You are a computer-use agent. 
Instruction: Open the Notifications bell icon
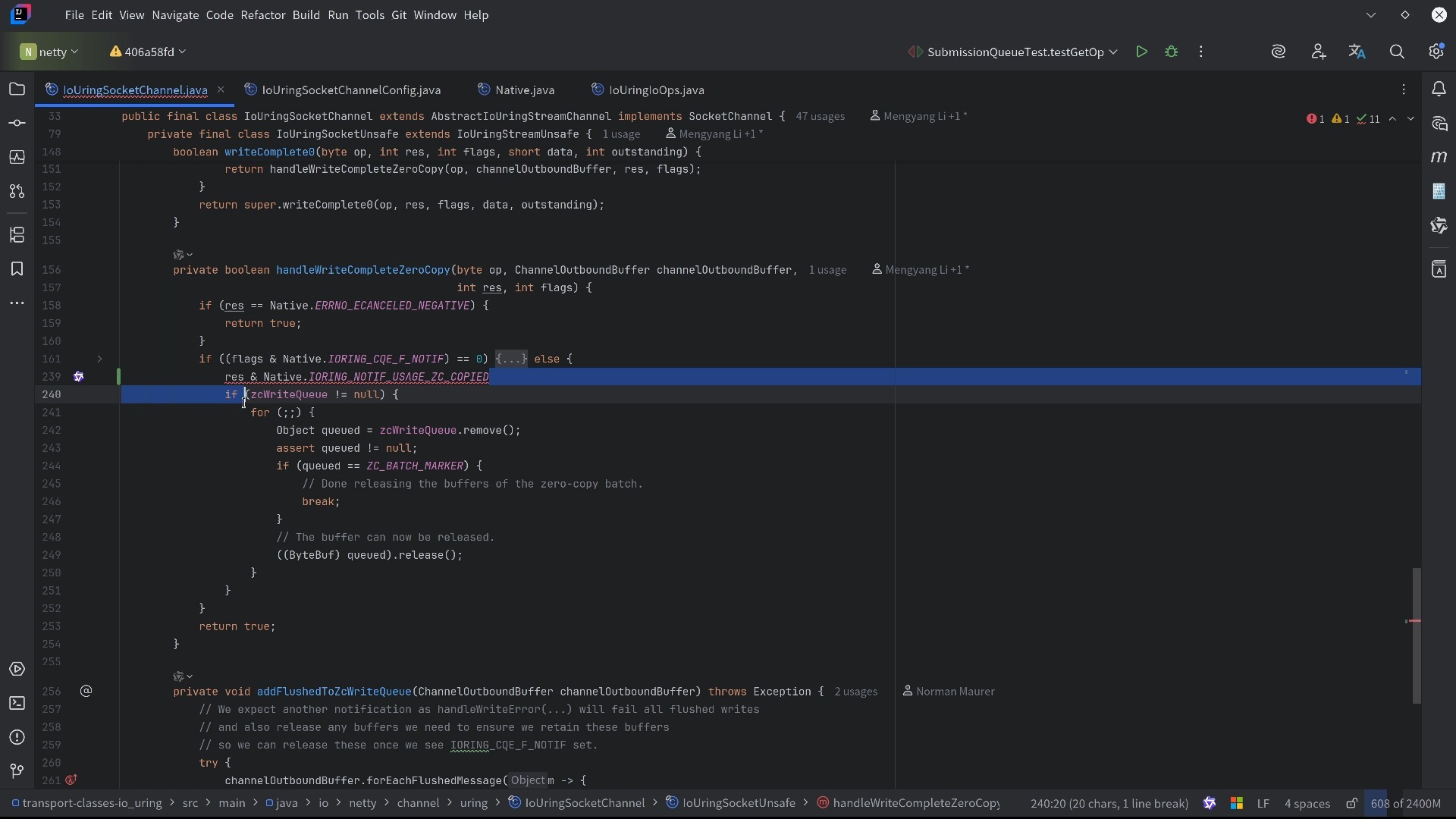click(1439, 89)
